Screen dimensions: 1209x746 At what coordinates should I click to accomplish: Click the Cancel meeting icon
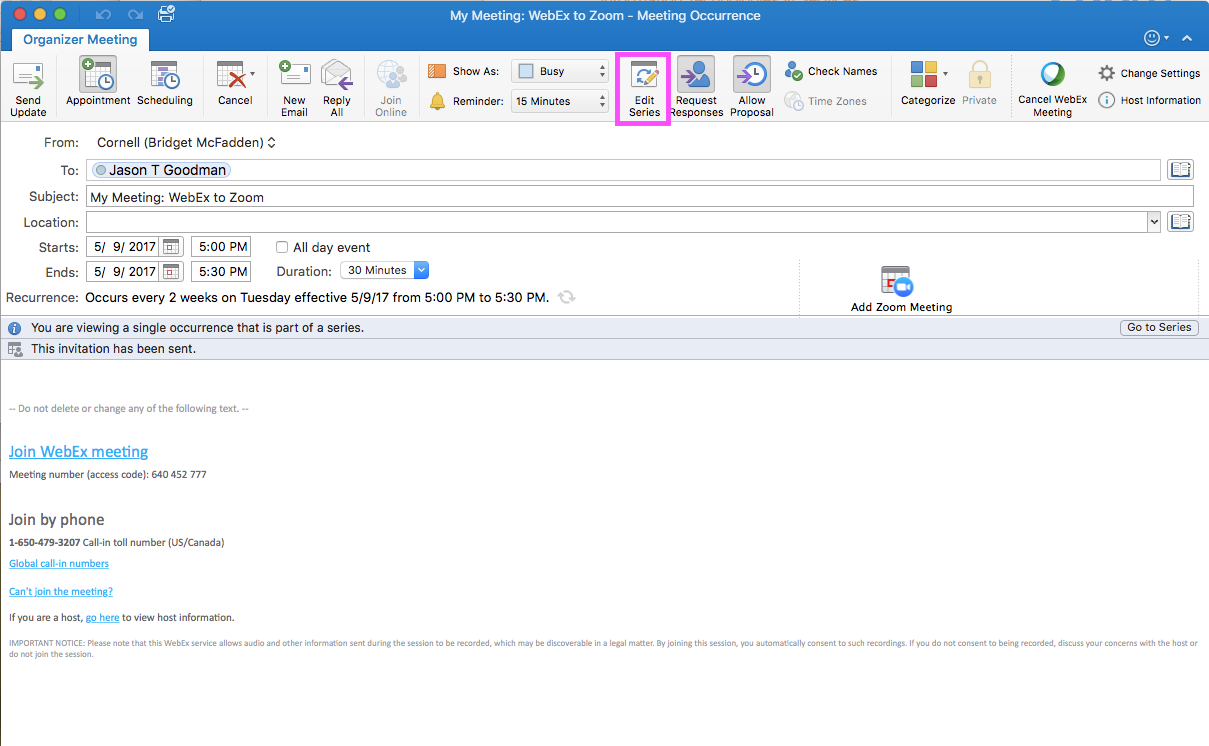(x=231, y=76)
